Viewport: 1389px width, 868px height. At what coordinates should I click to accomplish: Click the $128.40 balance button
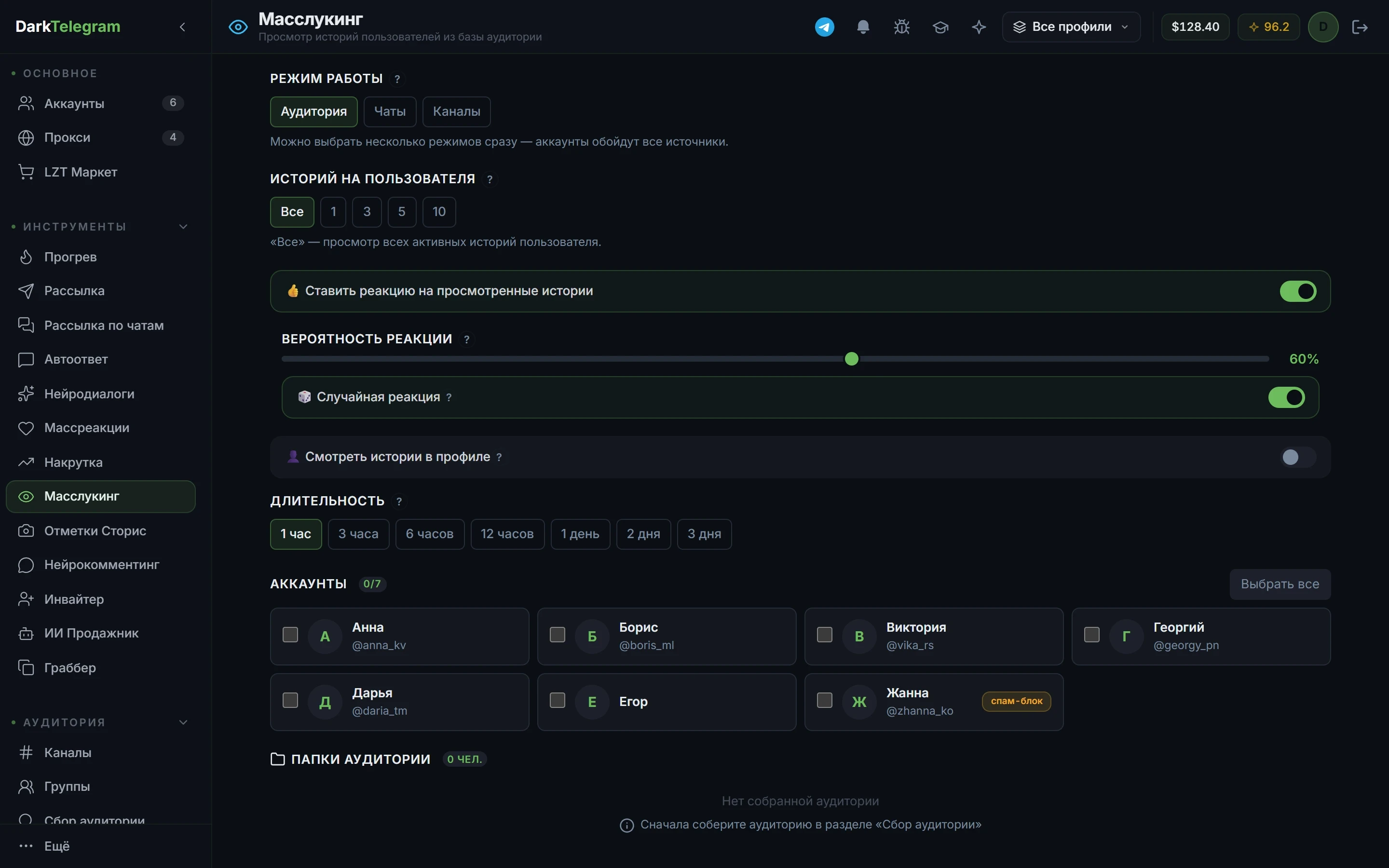pos(1195,27)
